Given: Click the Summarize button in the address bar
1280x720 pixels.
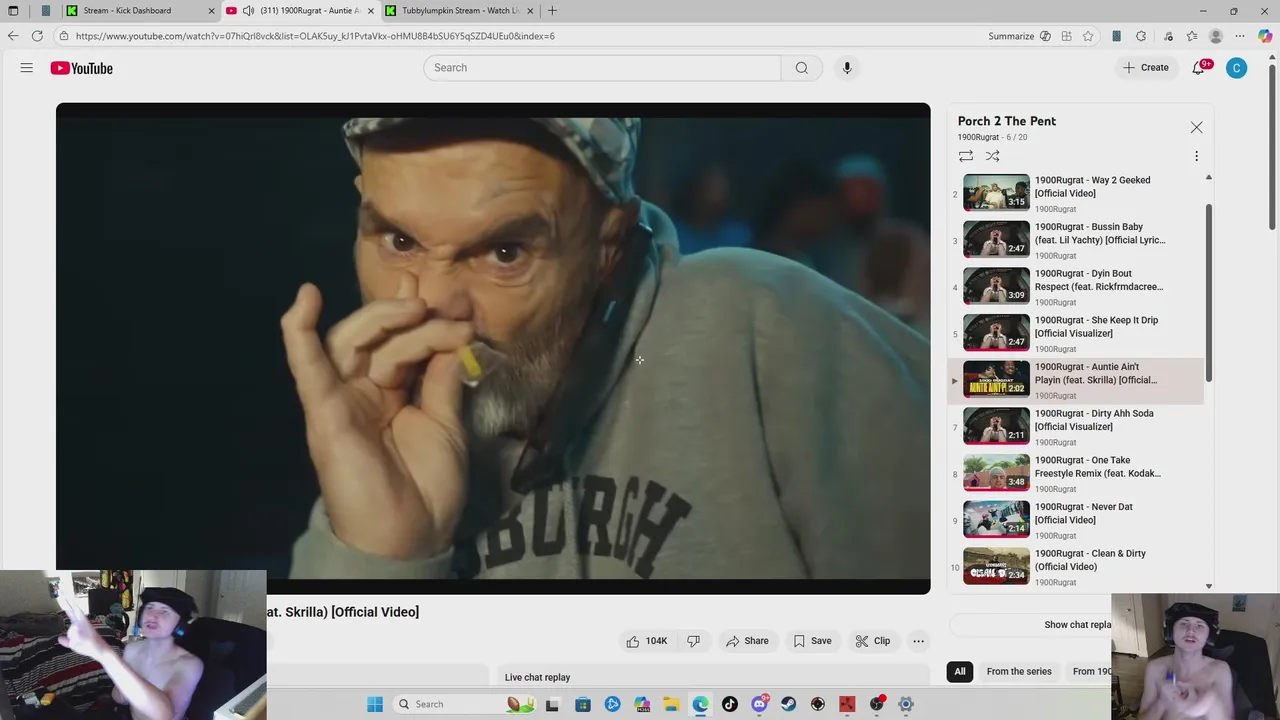Looking at the screenshot, I should click(x=1019, y=36).
